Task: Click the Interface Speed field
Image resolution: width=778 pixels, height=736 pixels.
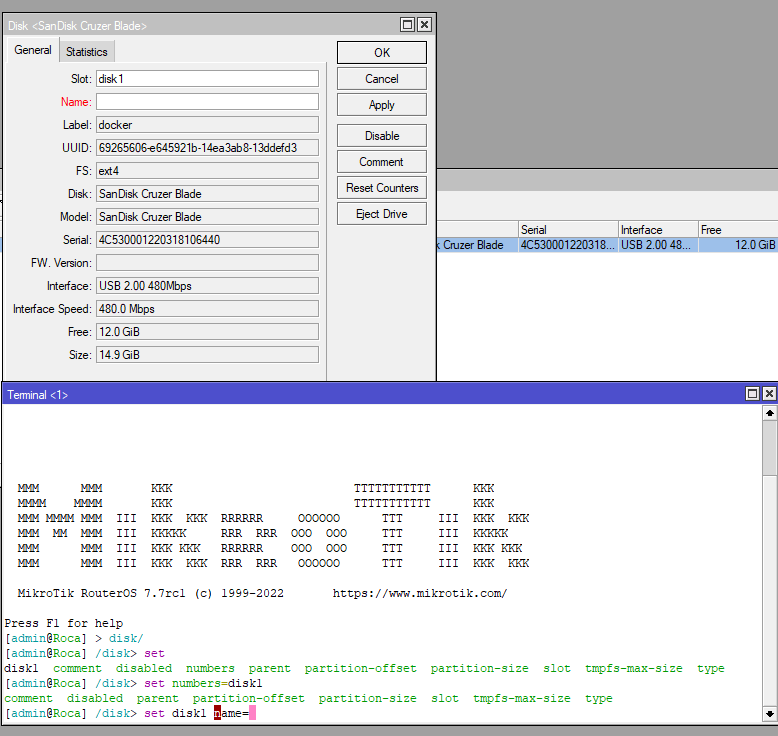Action: click(207, 309)
